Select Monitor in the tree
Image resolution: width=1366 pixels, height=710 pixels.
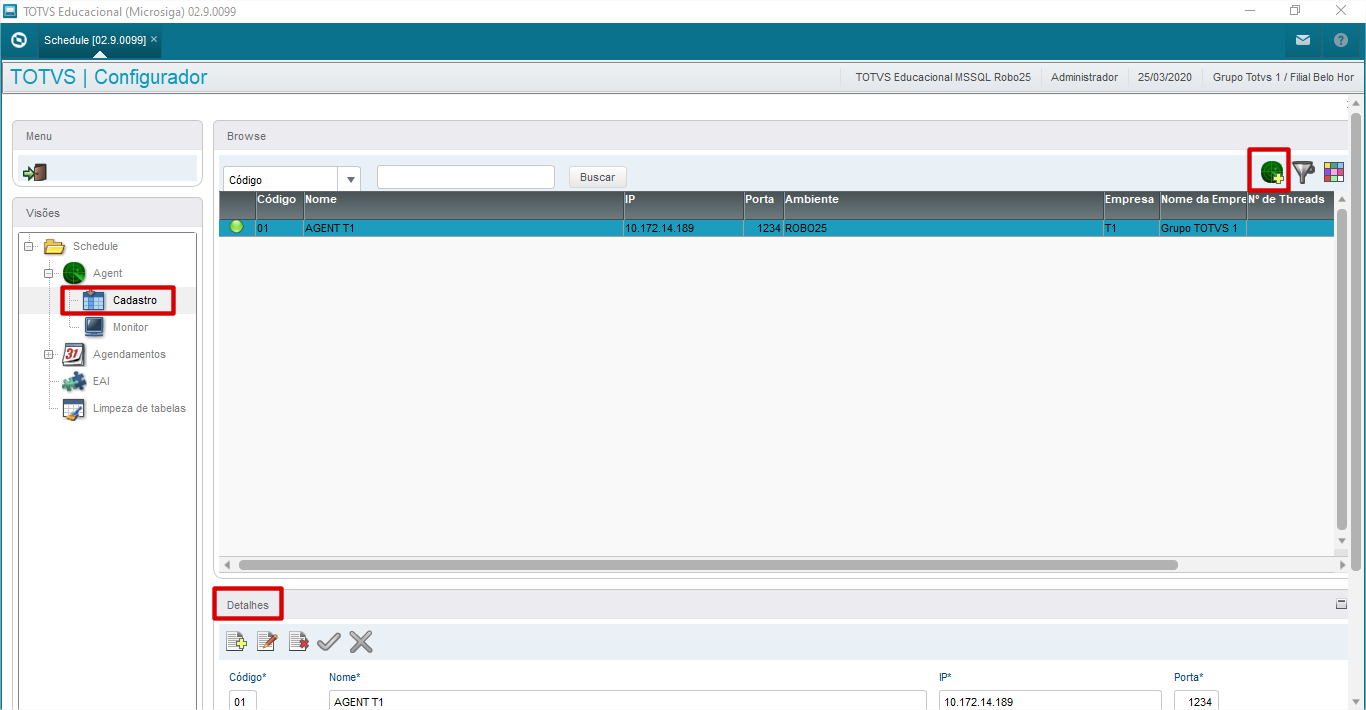tap(131, 327)
